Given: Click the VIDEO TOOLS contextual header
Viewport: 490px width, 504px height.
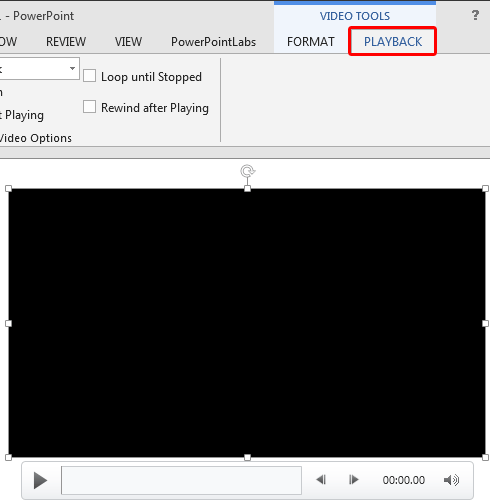Looking at the screenshot, I should (x=355, y=16).
